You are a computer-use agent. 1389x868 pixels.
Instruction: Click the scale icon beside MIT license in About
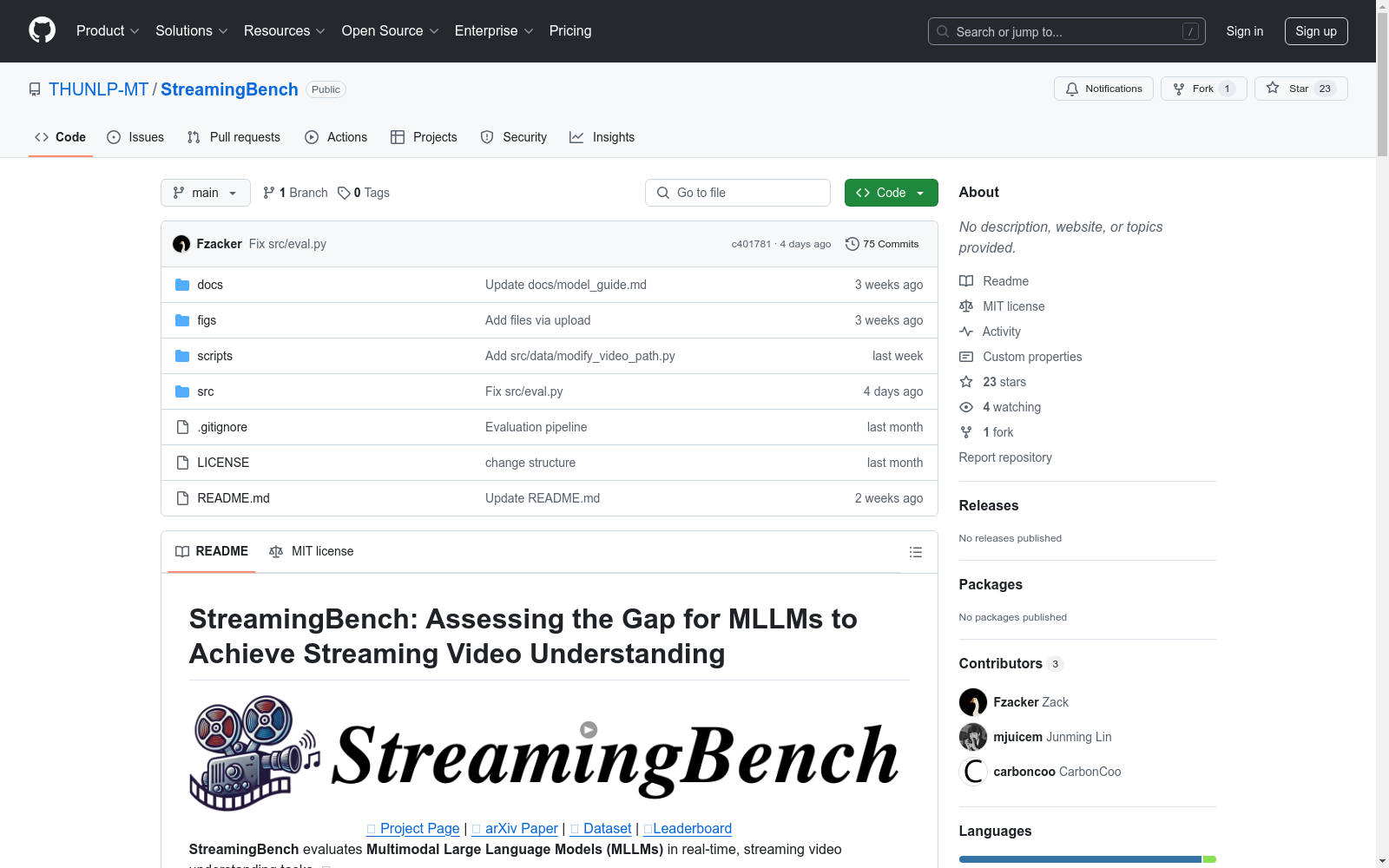pos(966,306)
